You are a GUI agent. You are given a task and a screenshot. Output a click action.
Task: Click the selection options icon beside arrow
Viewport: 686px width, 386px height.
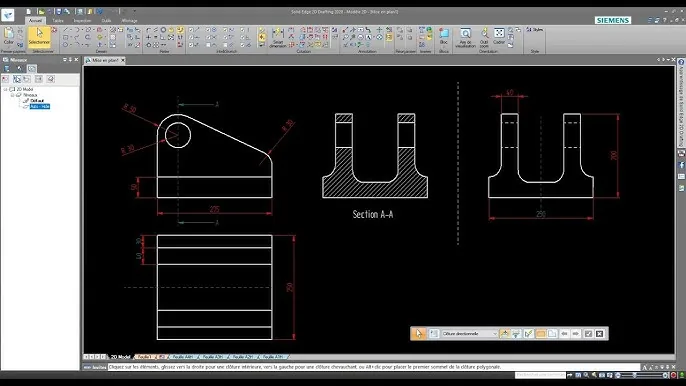(x=434, y=333)
